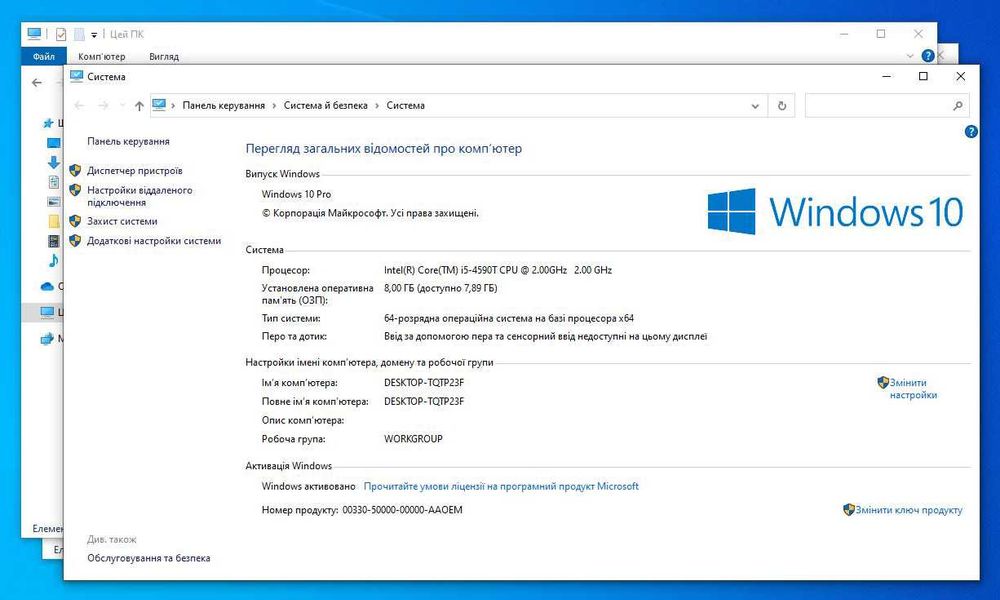Select the Downloads arrow icon in Цей ПК sidebar

[54, 162]
